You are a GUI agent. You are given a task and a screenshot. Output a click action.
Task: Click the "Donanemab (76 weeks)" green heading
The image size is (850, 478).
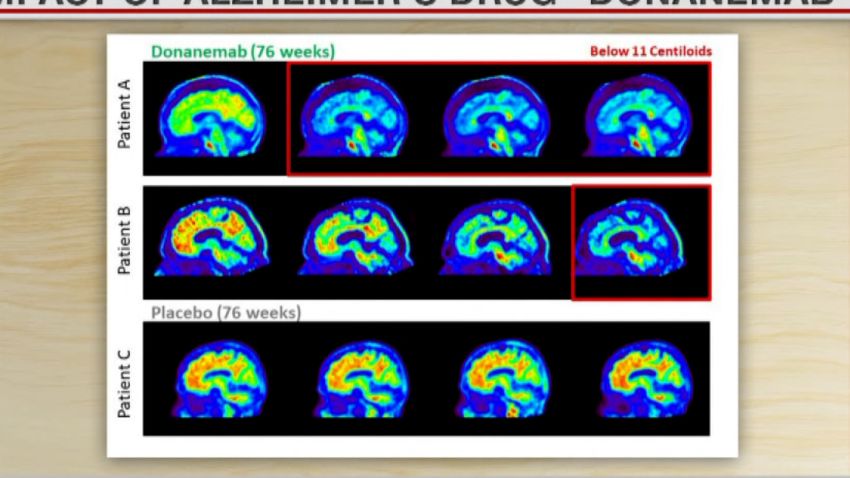243,51
